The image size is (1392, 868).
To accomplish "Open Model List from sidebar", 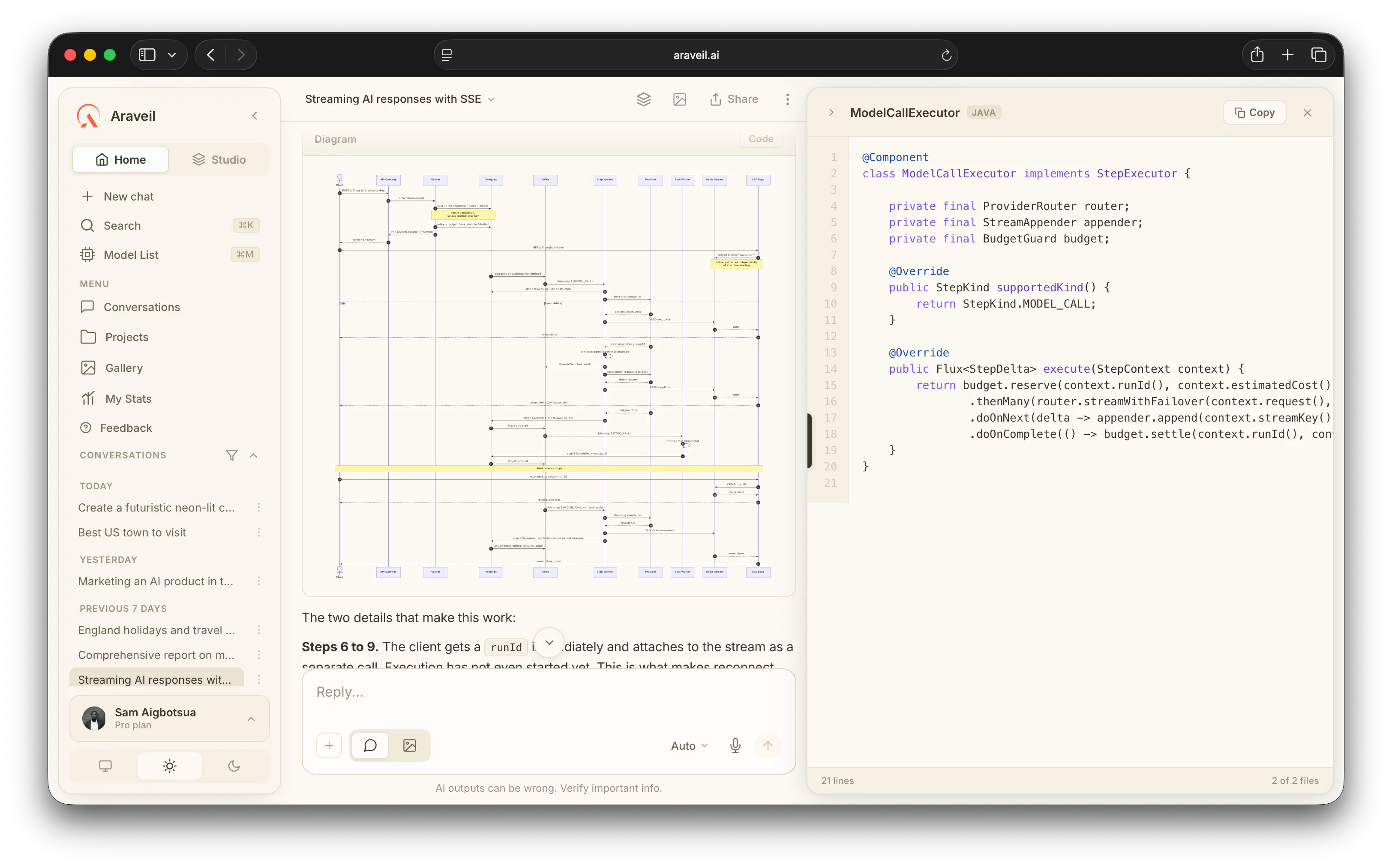I will (x=169, y=254).
